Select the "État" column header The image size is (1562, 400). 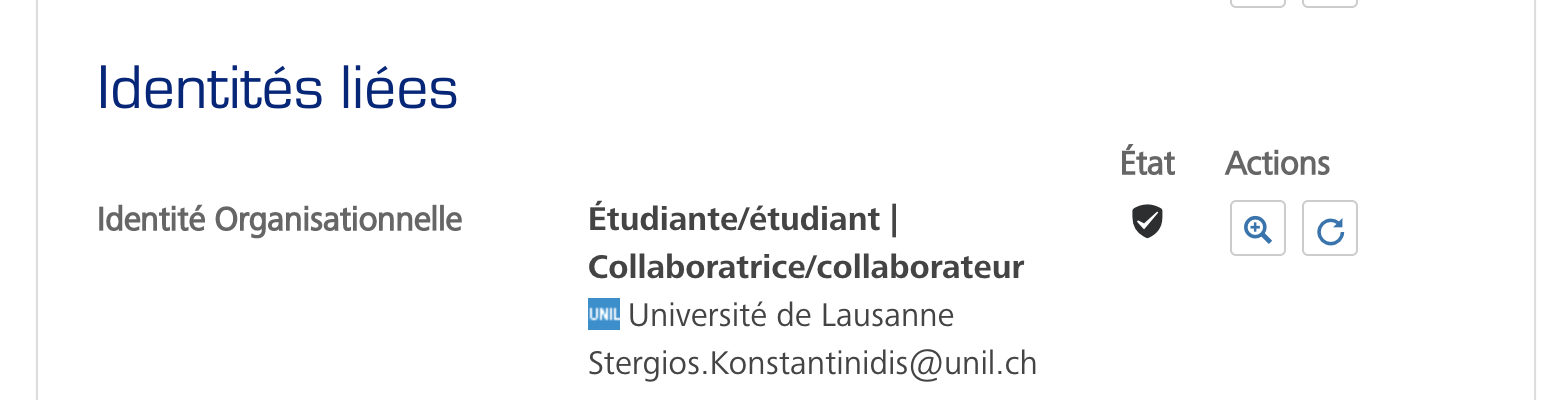coord(1147,163)
